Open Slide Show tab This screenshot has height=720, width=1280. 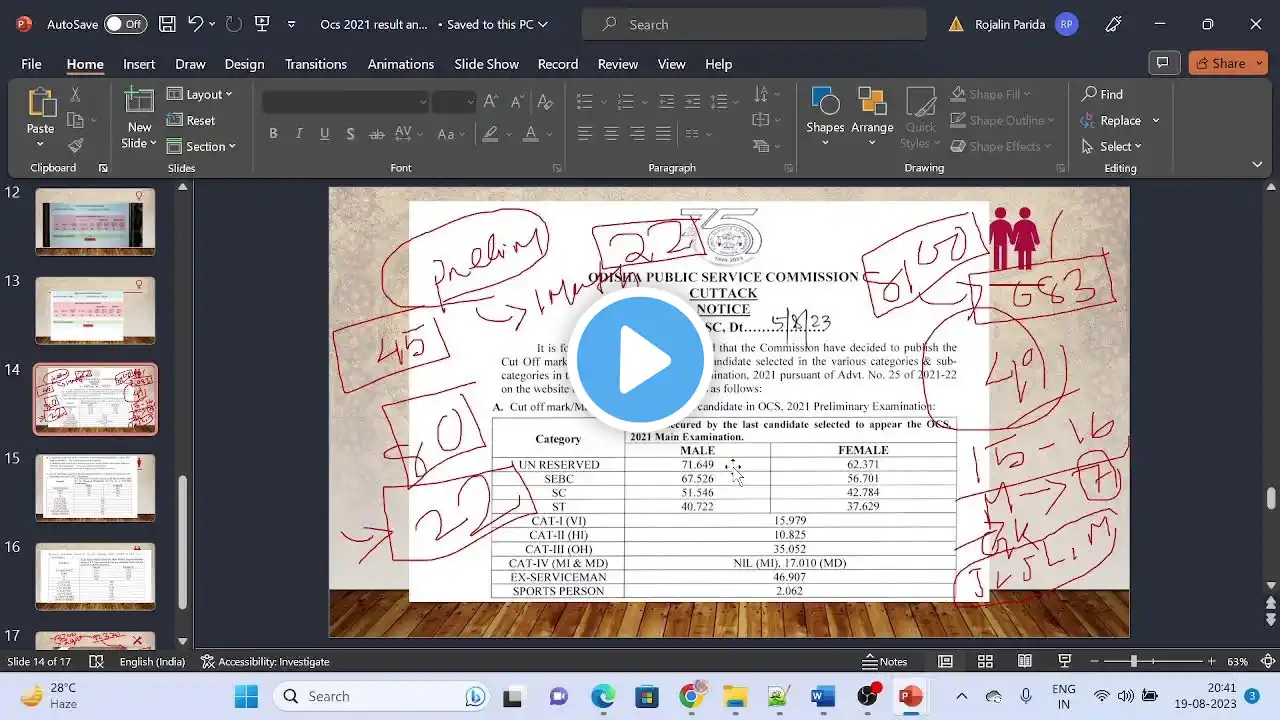tap(486, 64)
